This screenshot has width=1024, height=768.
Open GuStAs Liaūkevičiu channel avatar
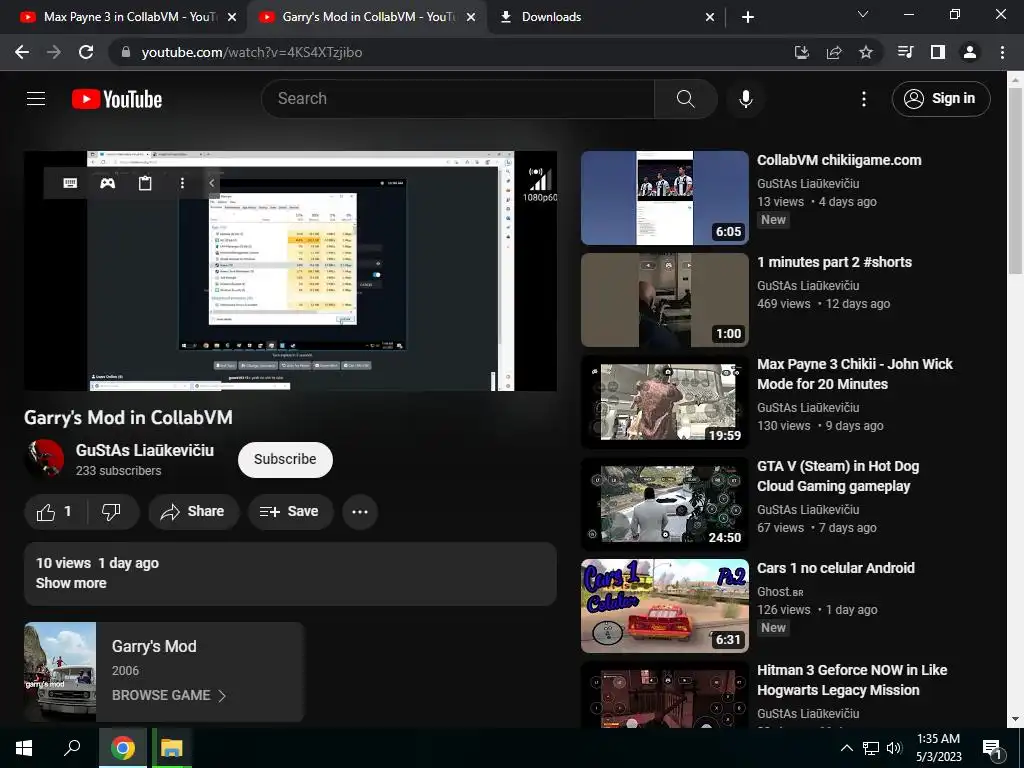[x=44, y=458]
